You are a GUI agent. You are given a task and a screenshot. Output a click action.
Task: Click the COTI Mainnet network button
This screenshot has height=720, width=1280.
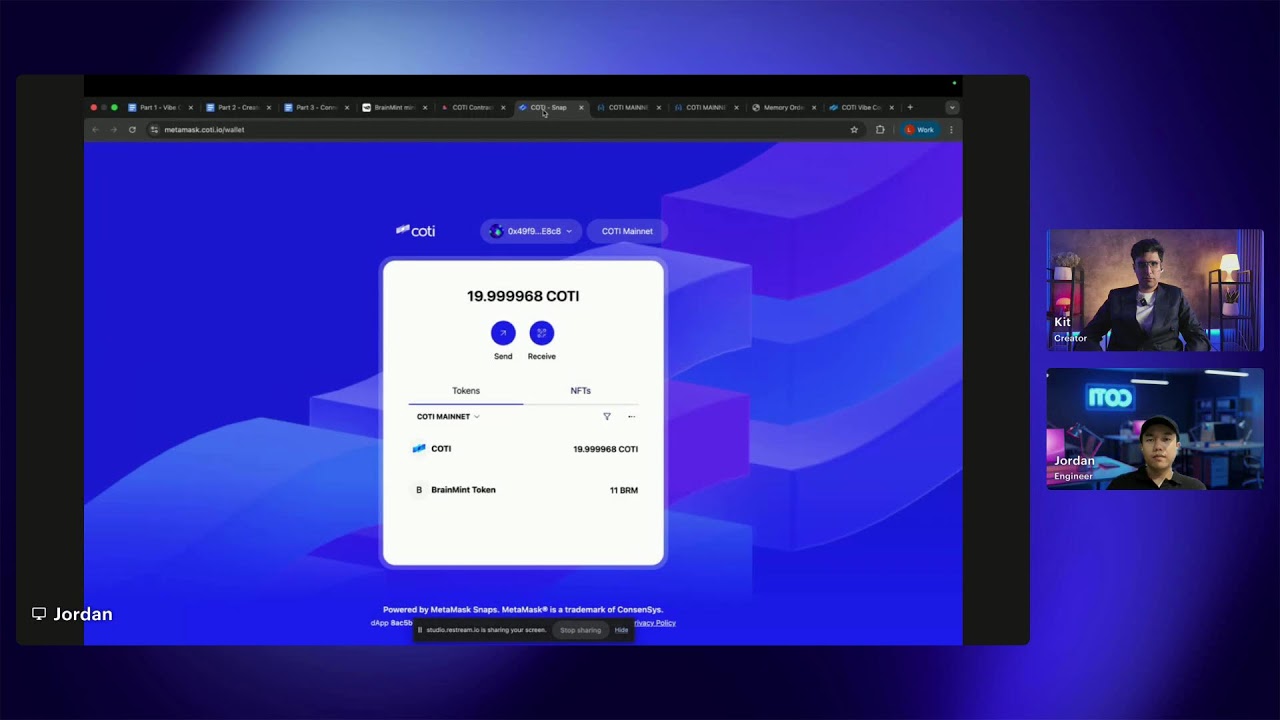pos(627,231)
